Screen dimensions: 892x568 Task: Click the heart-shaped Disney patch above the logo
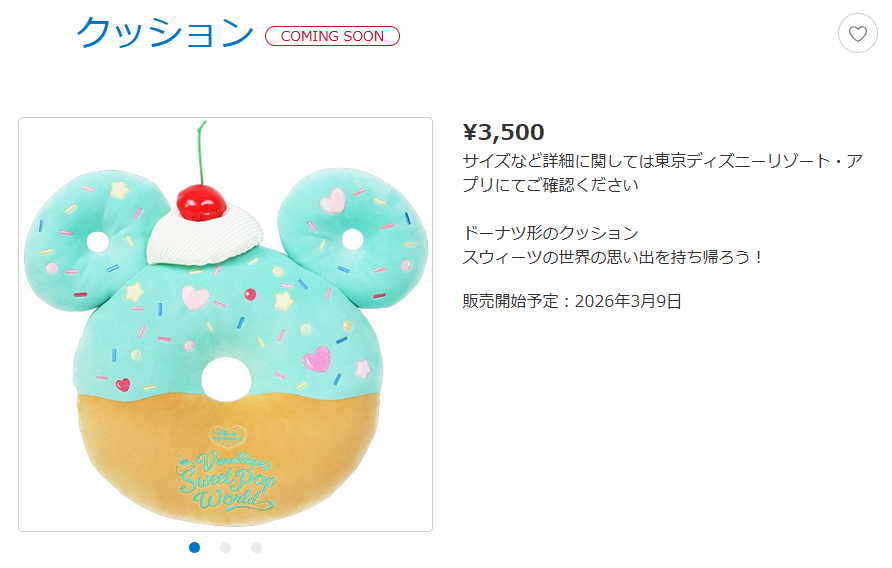click(x=227, y=436)
